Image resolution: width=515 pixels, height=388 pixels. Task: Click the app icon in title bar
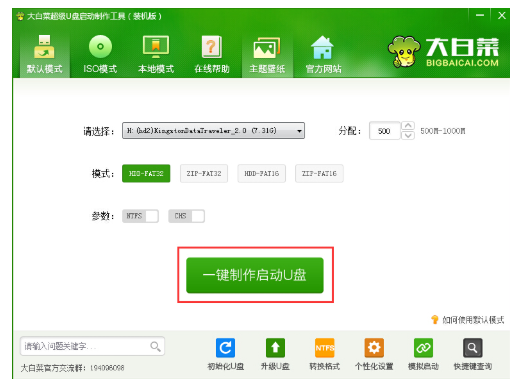pos(20,16)
